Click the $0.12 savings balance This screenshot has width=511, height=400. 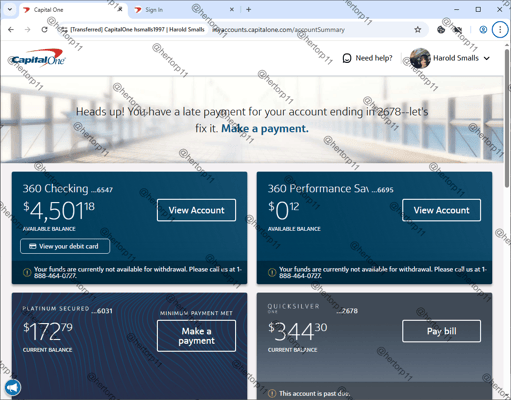(283, 211)
